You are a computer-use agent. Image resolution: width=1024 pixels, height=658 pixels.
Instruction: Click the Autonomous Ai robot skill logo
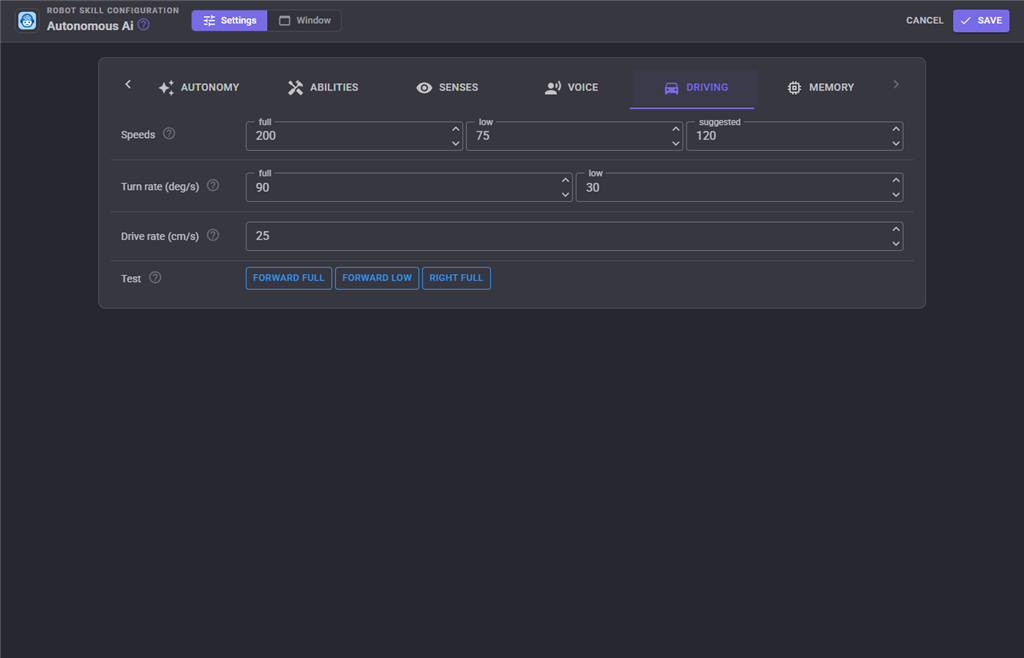tap(27, 21)
